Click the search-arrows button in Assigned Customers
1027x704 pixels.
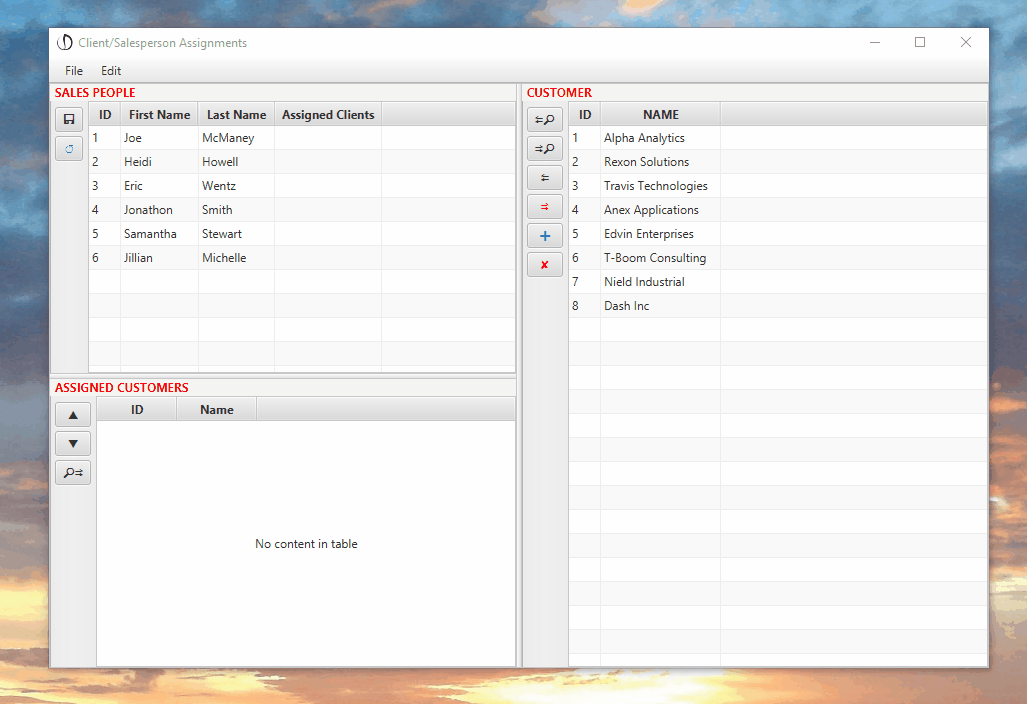coord(73,472)
